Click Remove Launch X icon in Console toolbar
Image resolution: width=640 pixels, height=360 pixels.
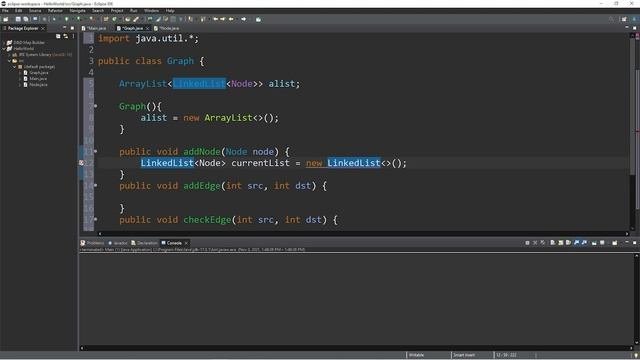(535, 243)
